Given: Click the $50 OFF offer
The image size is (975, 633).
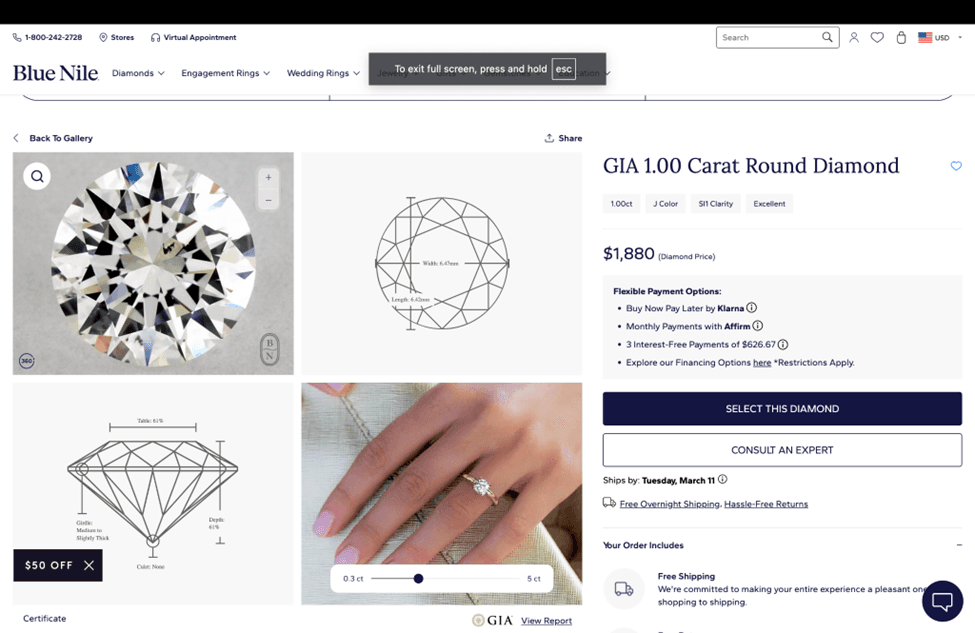Looking at the screenshot, I should coord(49,565).
